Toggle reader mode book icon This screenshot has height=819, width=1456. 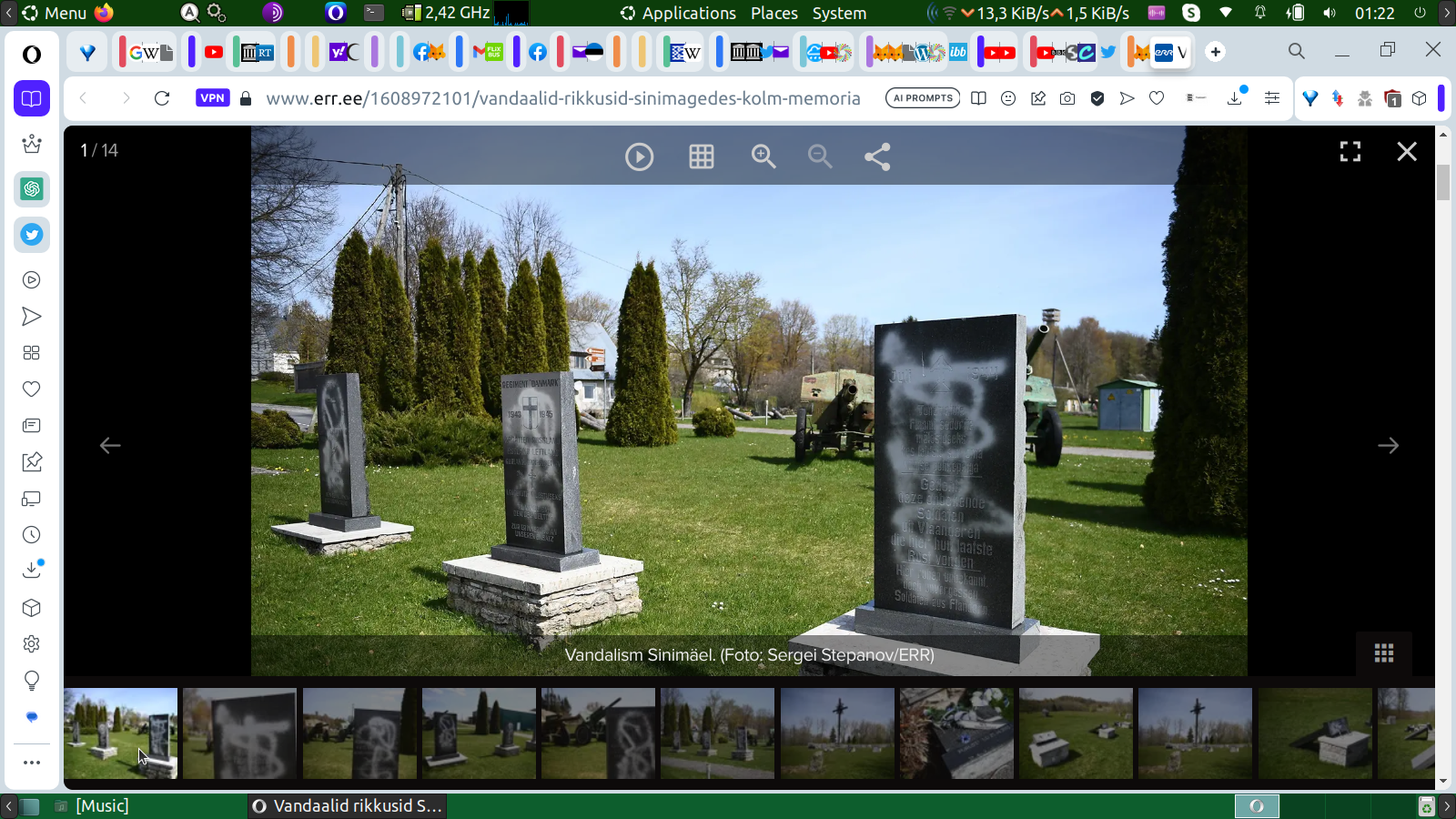click(978, 98)
